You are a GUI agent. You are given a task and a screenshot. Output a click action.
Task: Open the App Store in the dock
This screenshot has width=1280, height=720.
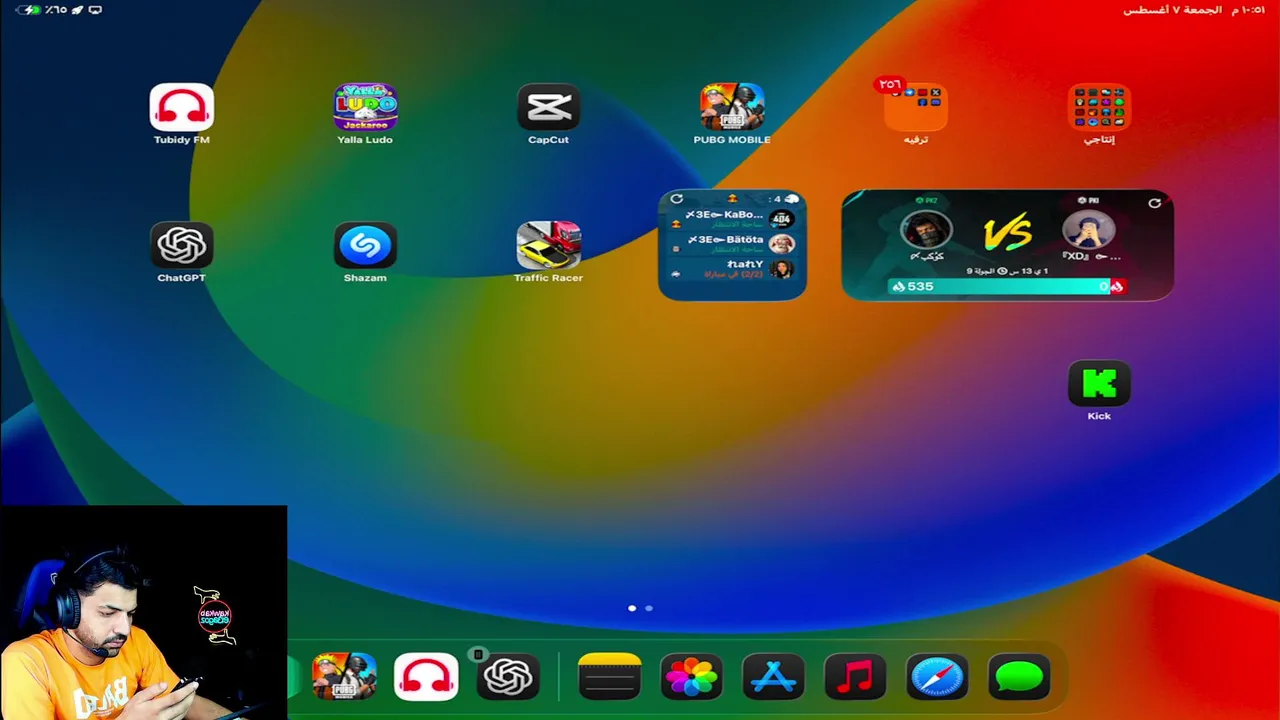pyautogui.click(x=773, y=677)
